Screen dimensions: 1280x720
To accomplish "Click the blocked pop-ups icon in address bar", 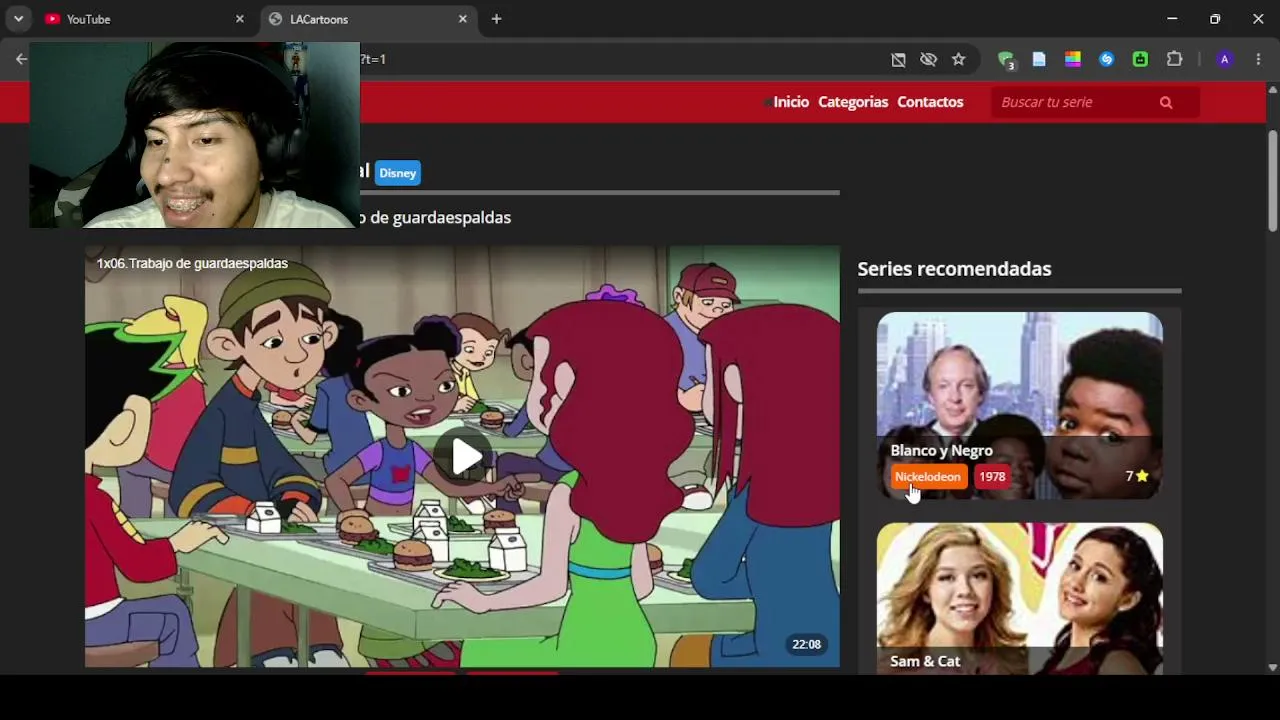I will [x=898, y=60].
